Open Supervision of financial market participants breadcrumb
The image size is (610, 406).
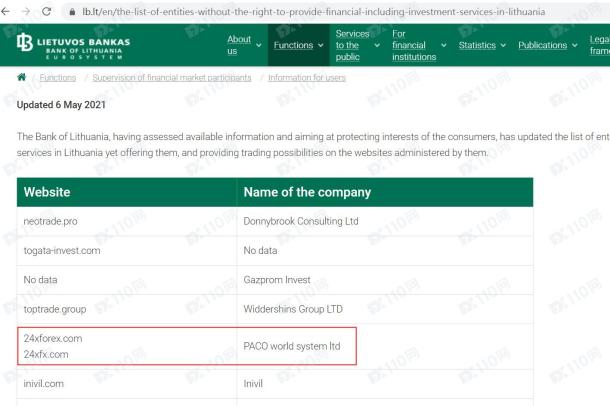(x=172, y=78)
